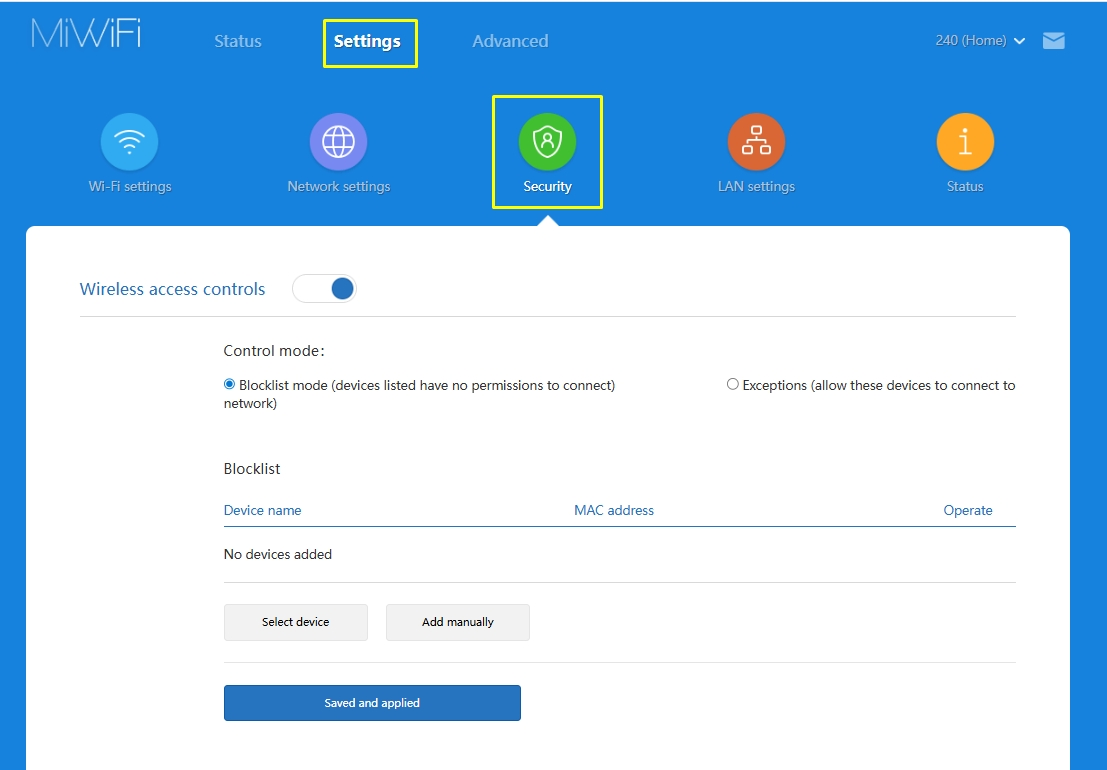This screenshot has width=1107, height=770.
Task: Open the Wi-Fi settings icon
Action: 129,142
